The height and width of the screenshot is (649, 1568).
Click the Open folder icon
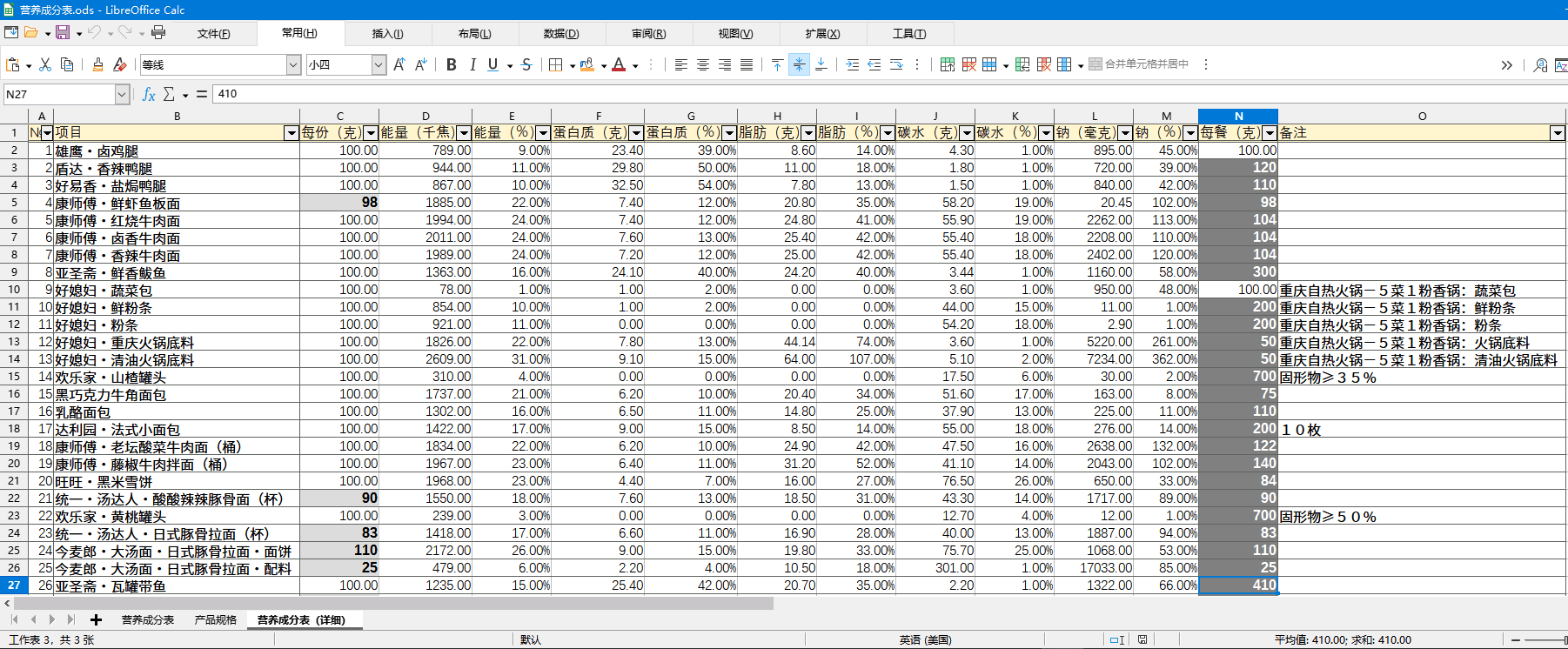[x=31, y=32]
